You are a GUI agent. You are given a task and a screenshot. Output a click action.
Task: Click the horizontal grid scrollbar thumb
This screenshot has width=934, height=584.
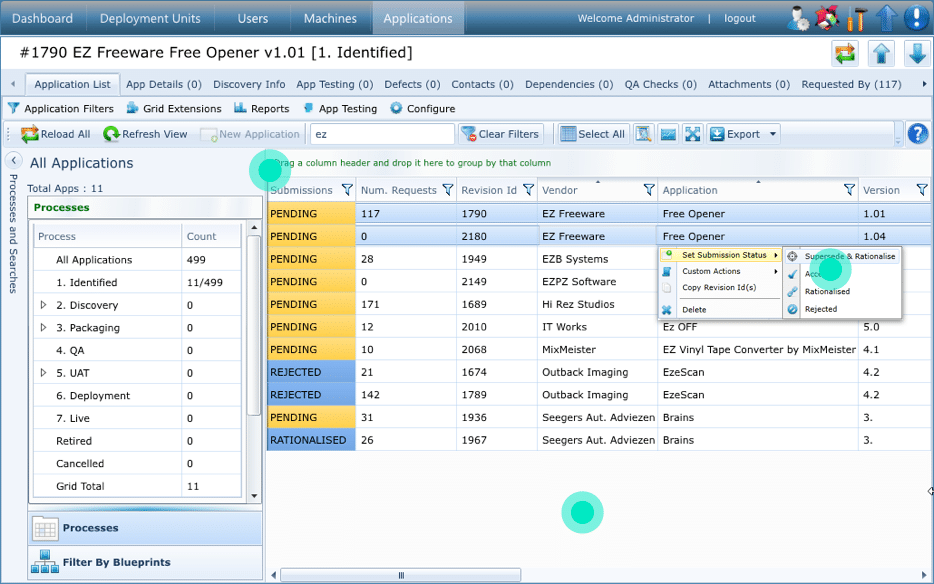400,575
